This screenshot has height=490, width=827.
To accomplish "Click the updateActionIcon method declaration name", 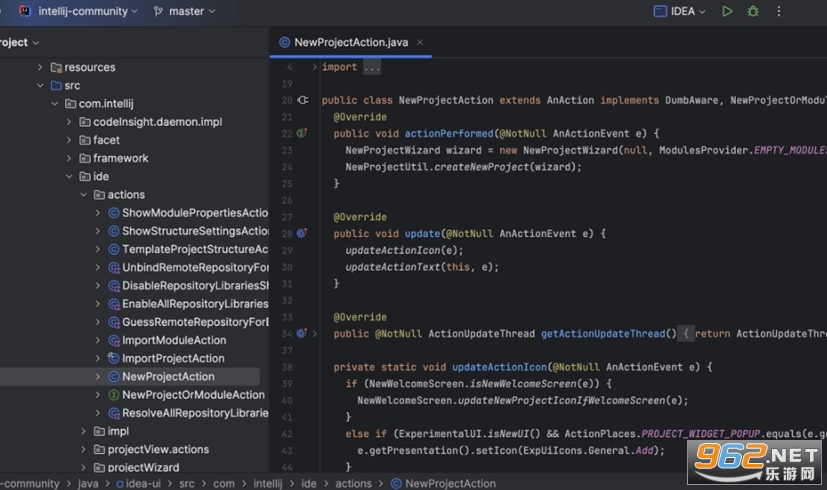I will [x=499, y=367].
